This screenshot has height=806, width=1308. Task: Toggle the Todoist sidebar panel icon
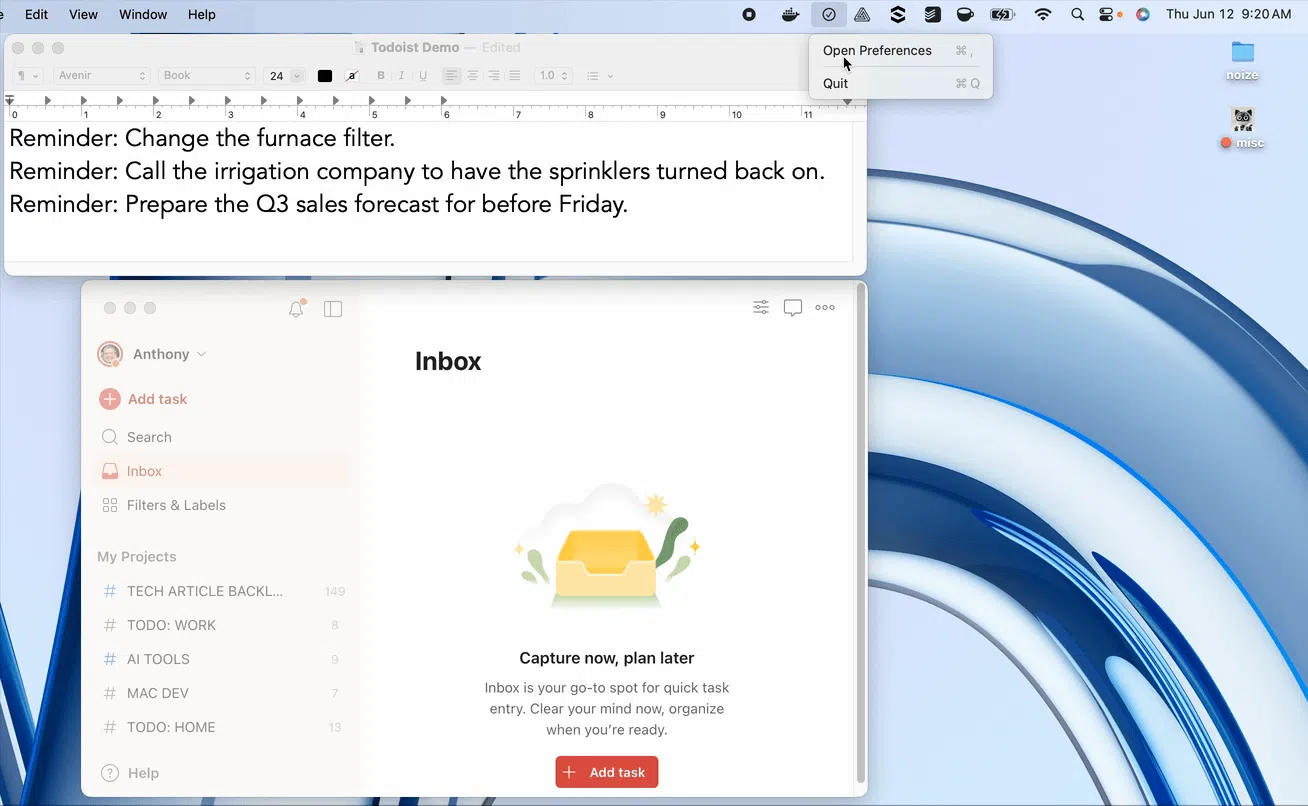333,309
